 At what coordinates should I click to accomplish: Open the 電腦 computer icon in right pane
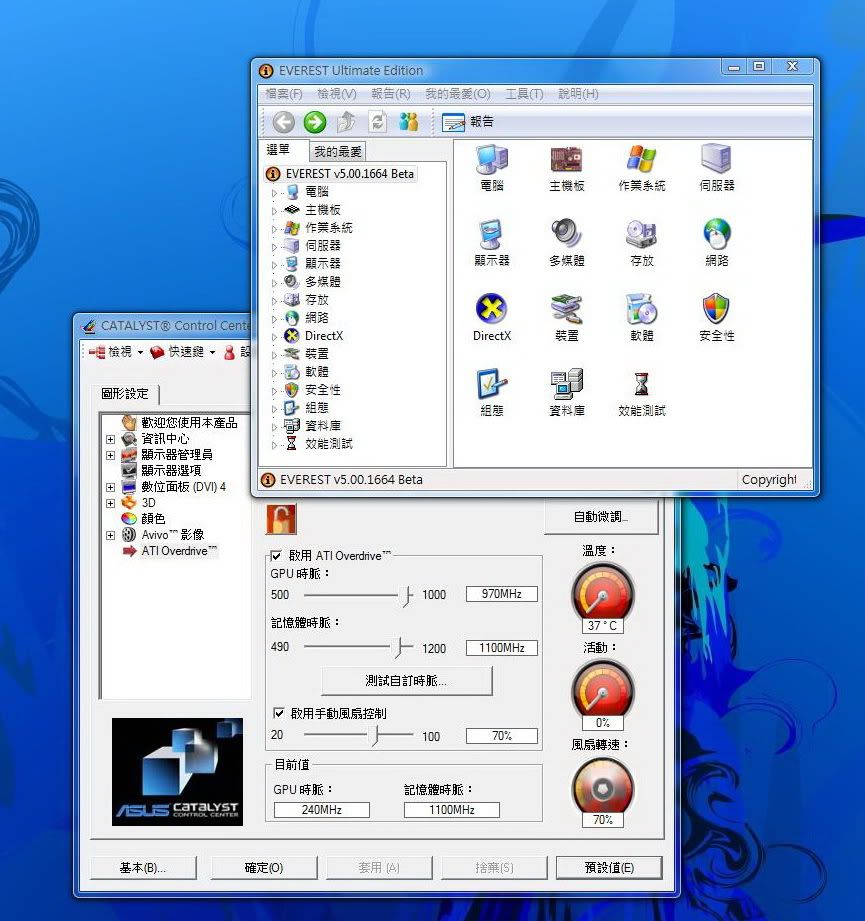pos(492,168)
